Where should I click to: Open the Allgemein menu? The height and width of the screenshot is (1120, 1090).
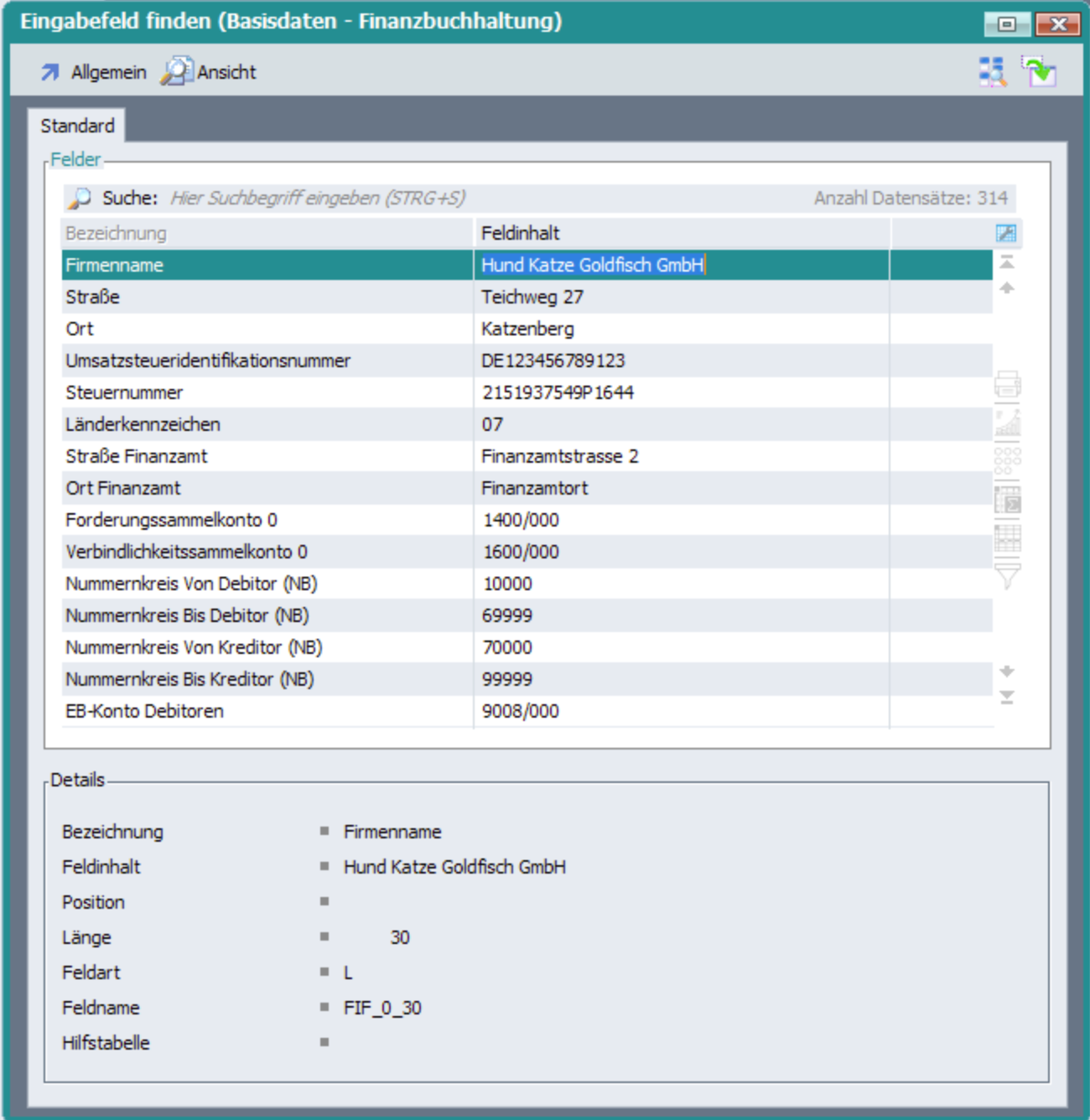pyautogui.click(x=94, y=73)
